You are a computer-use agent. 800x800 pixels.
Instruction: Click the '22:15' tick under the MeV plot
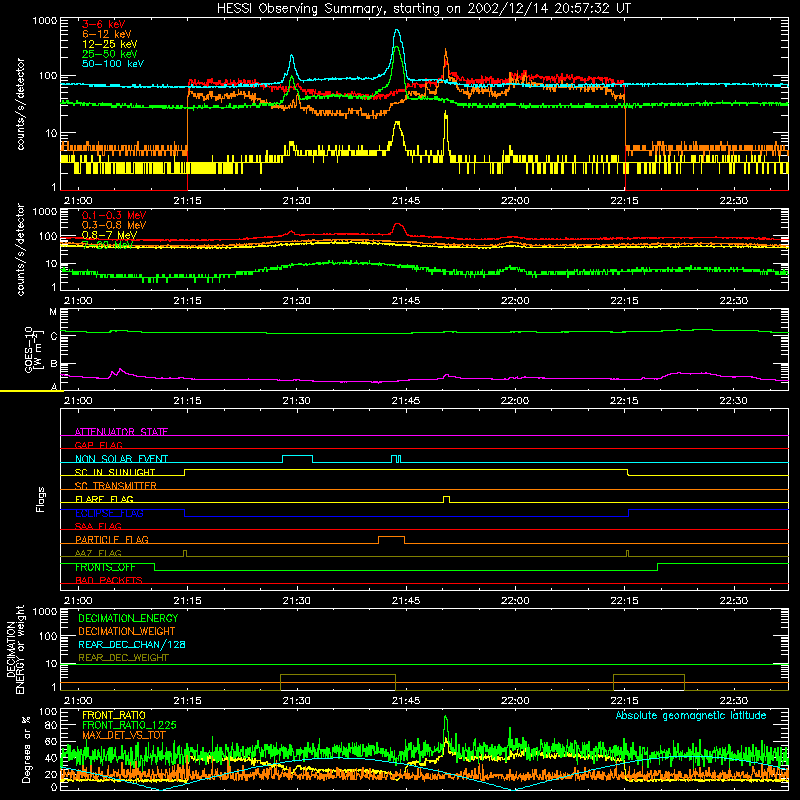point(624,301)
